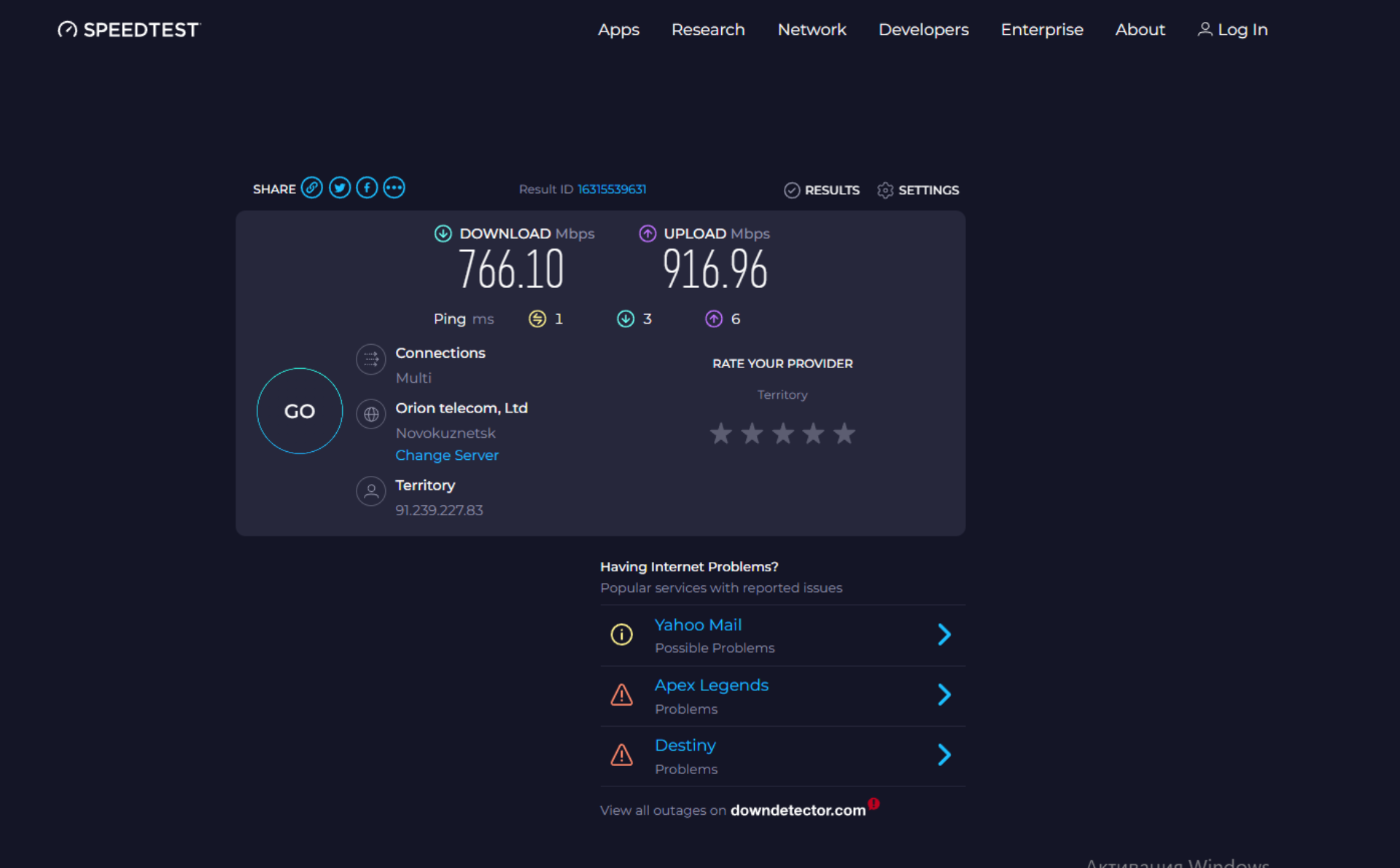Click the RATE YOUR PROVIDER heading

[x=782, y=364]
